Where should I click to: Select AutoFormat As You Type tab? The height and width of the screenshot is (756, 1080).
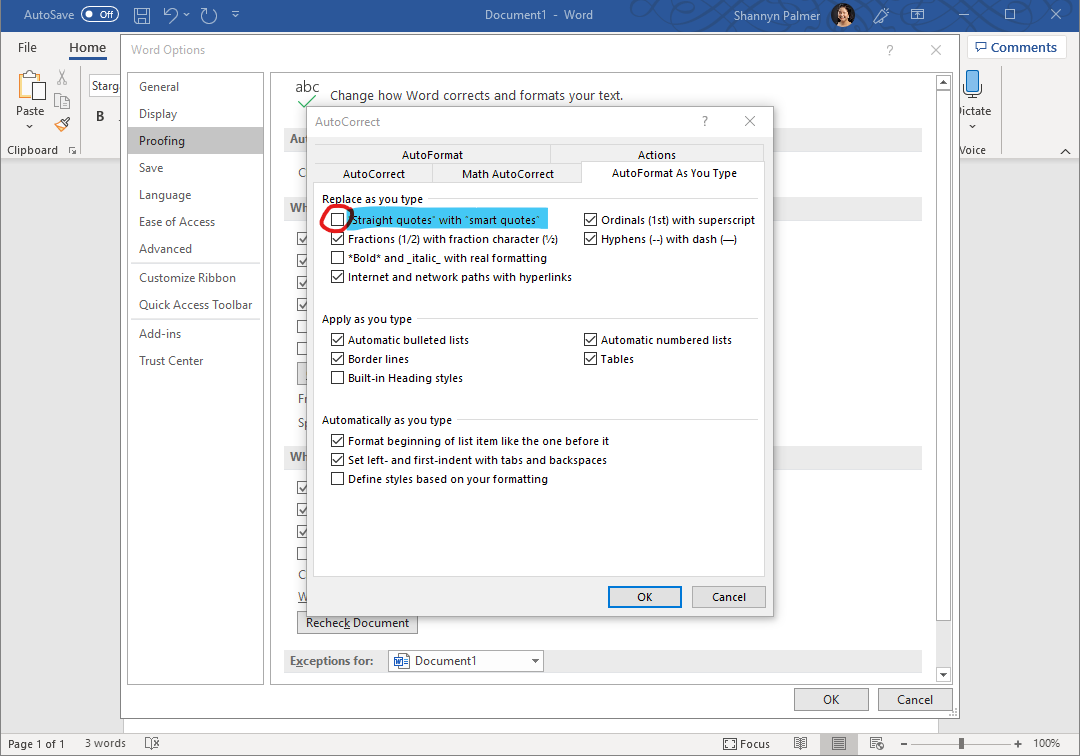pyautogui.click(x=674, y=173)
